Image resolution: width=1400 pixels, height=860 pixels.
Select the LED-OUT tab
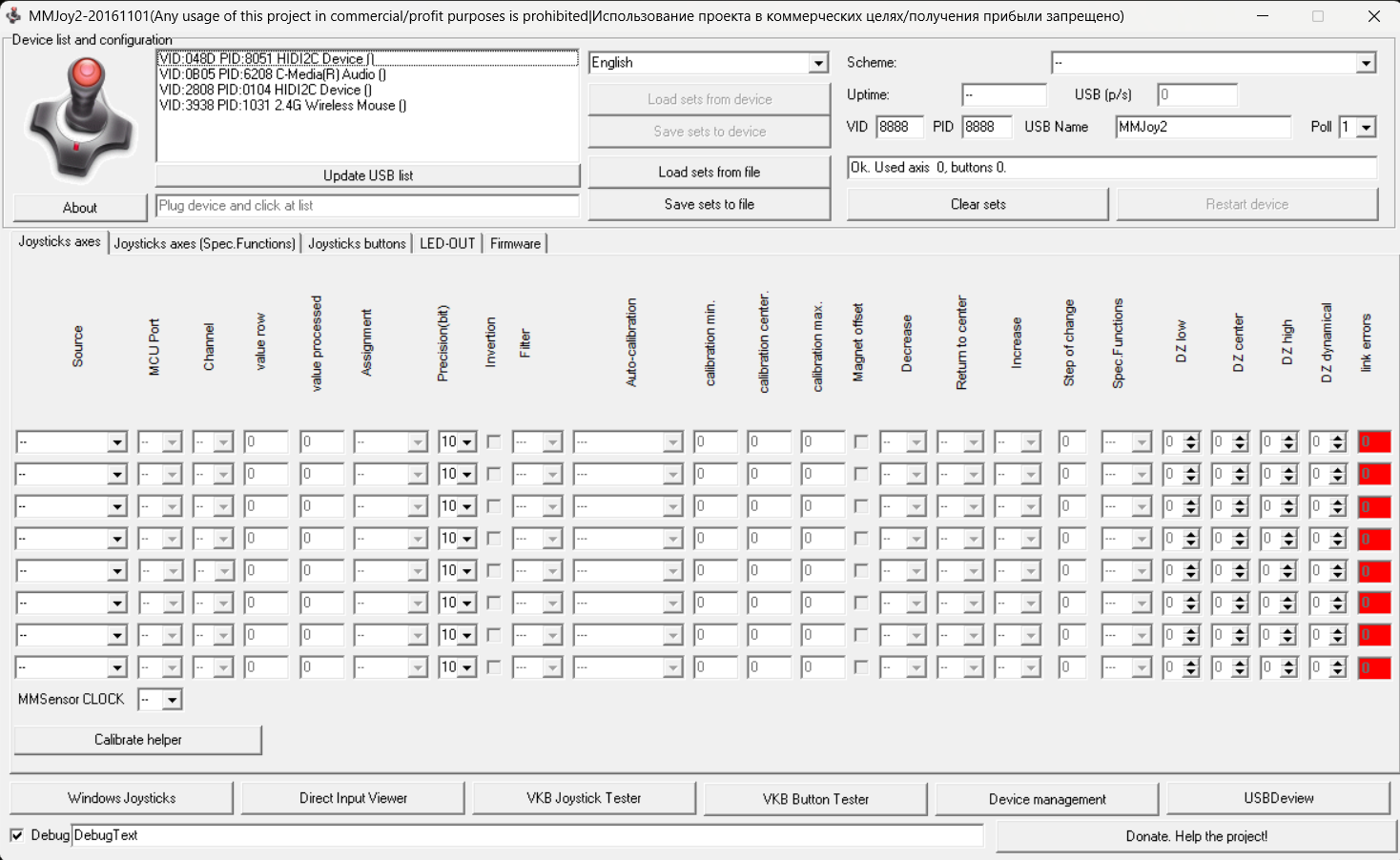click(446, 243)
